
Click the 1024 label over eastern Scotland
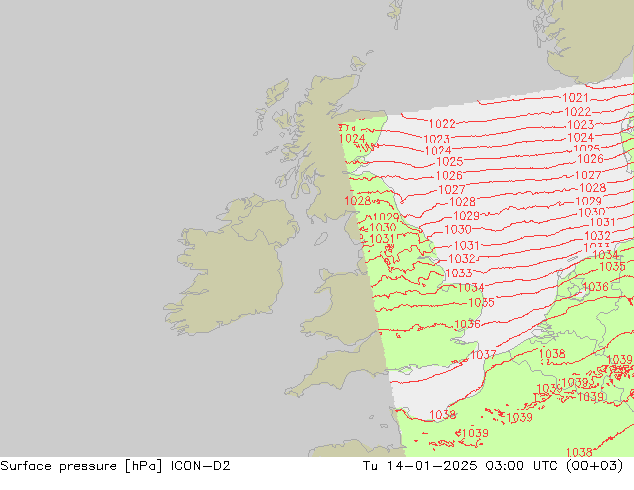coord(352,139)
